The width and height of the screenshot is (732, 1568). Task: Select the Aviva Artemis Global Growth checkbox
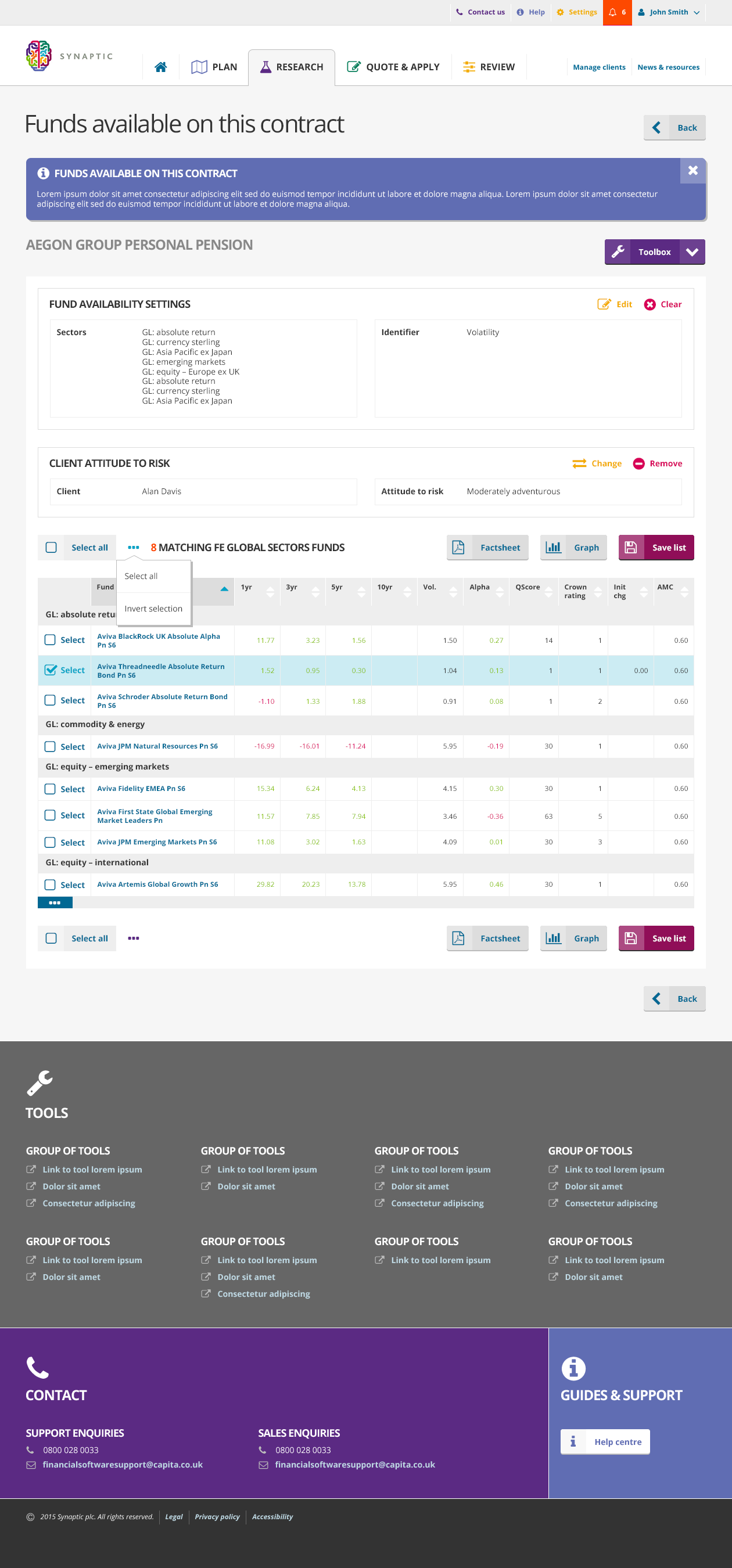pos(50,884)
